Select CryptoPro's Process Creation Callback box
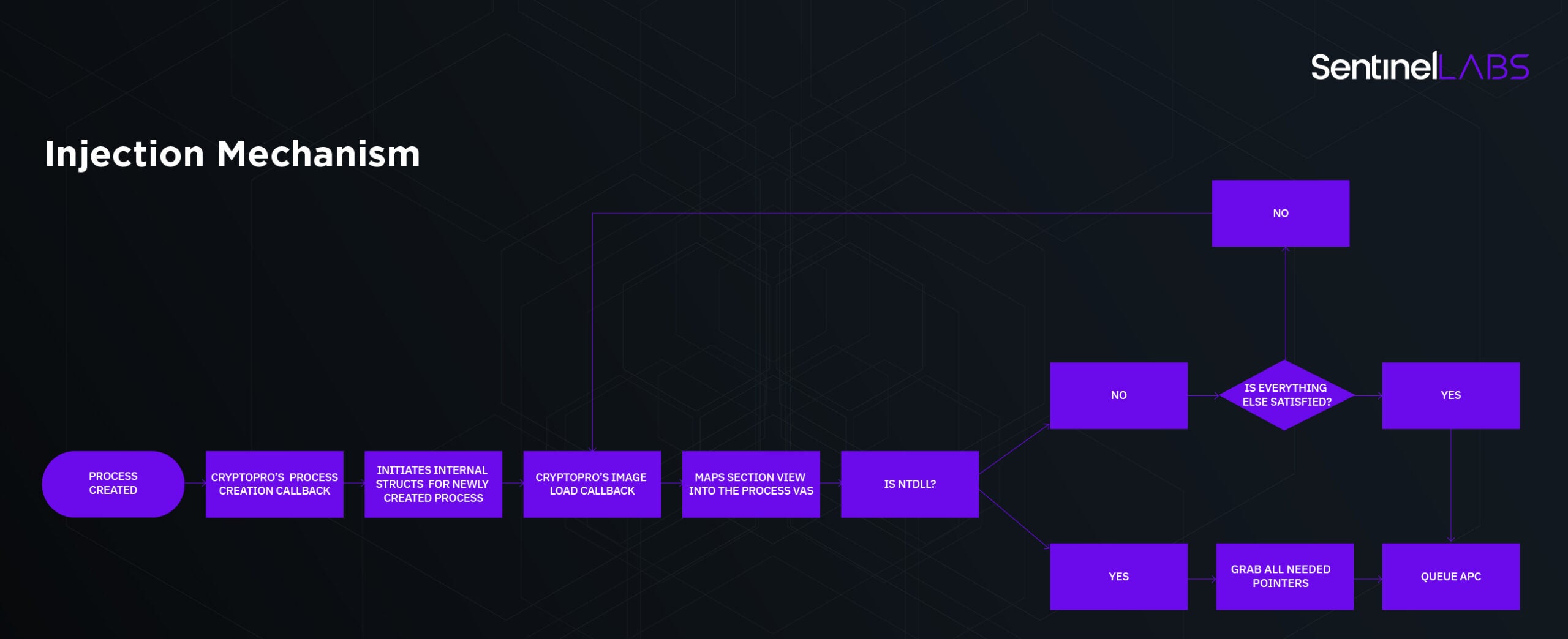This screenshot has height=639, width=1568. pos(274,484)
